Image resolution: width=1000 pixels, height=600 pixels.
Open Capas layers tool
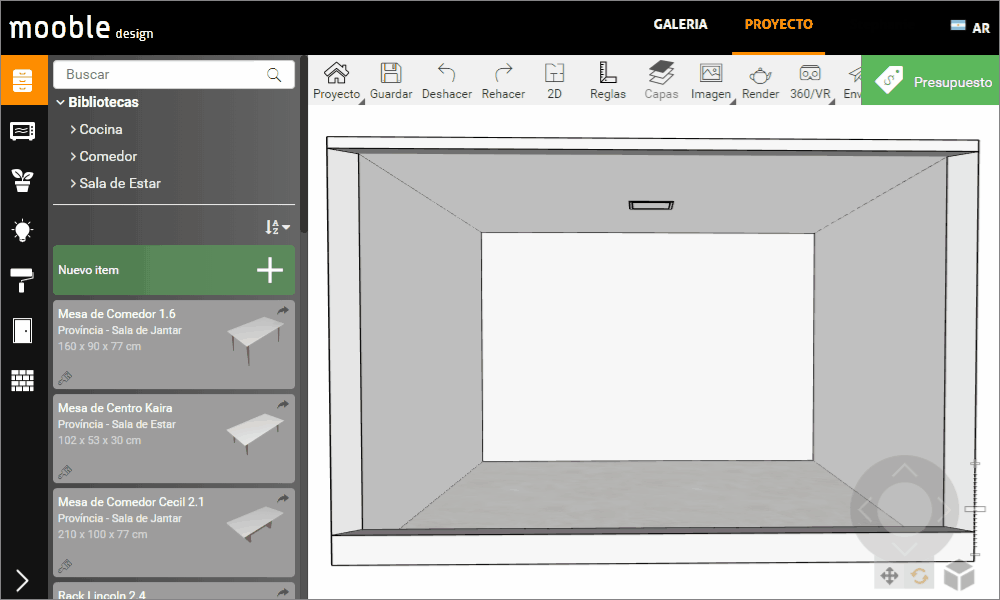661,81
